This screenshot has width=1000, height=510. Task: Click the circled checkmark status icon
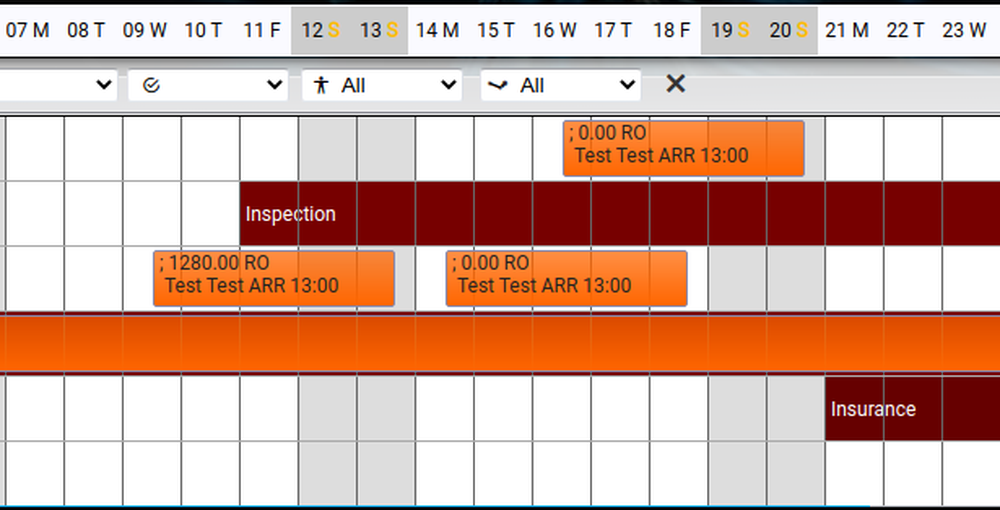(151, 85)
